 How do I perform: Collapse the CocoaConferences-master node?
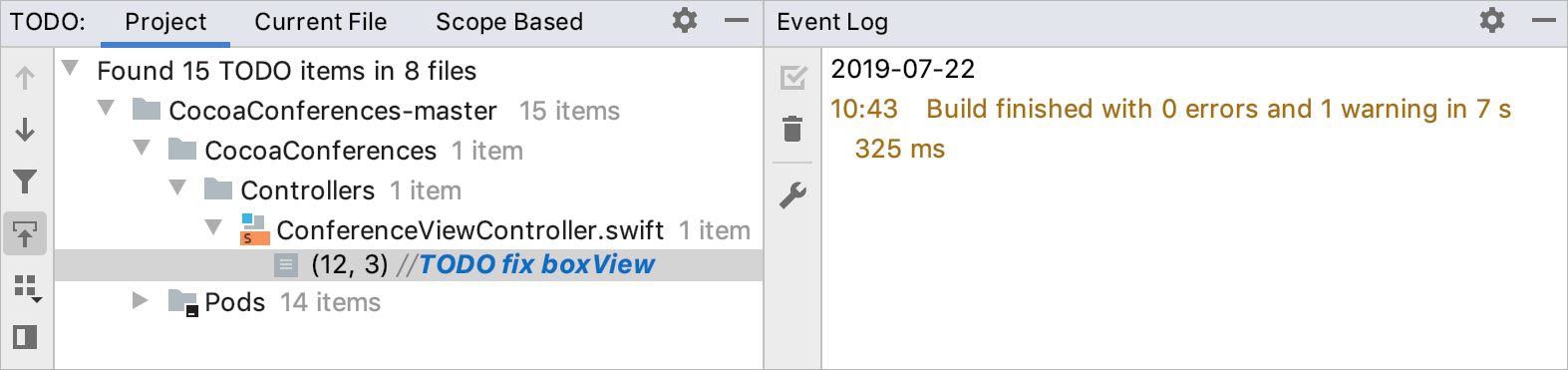click(x=106, y=108)
